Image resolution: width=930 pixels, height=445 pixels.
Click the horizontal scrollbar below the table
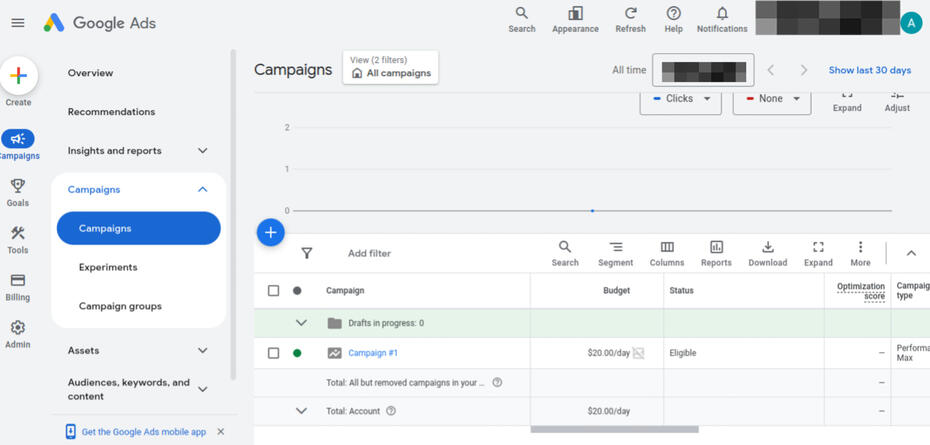point(614,430)
